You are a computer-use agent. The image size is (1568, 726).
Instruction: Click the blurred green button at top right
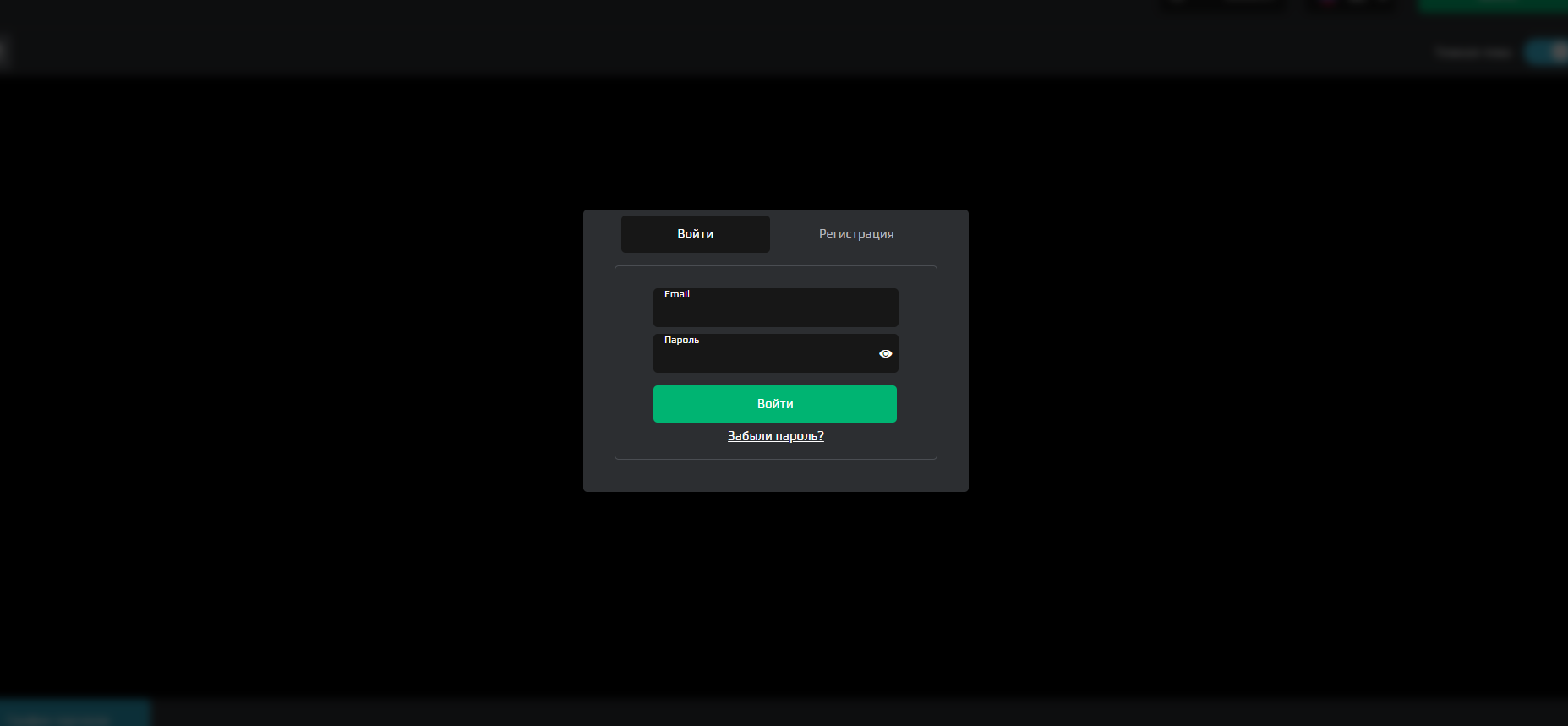click(1492, 5)
